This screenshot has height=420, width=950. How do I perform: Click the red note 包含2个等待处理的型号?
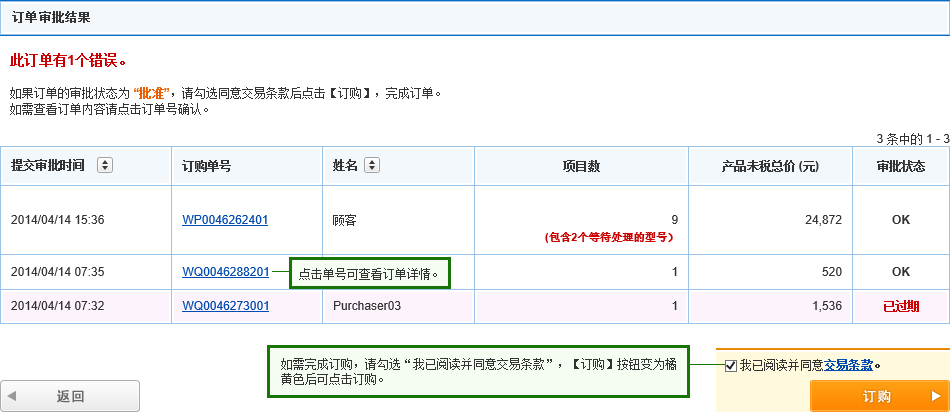pos(609,238)
